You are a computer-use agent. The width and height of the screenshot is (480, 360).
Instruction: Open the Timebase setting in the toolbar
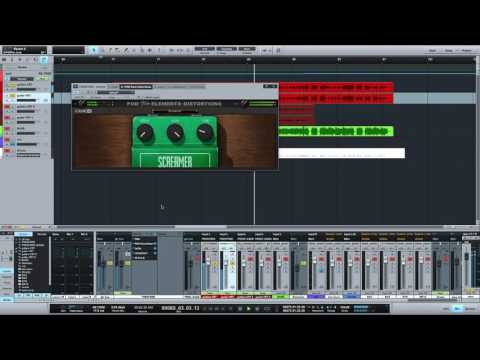[x=227, y=50]
